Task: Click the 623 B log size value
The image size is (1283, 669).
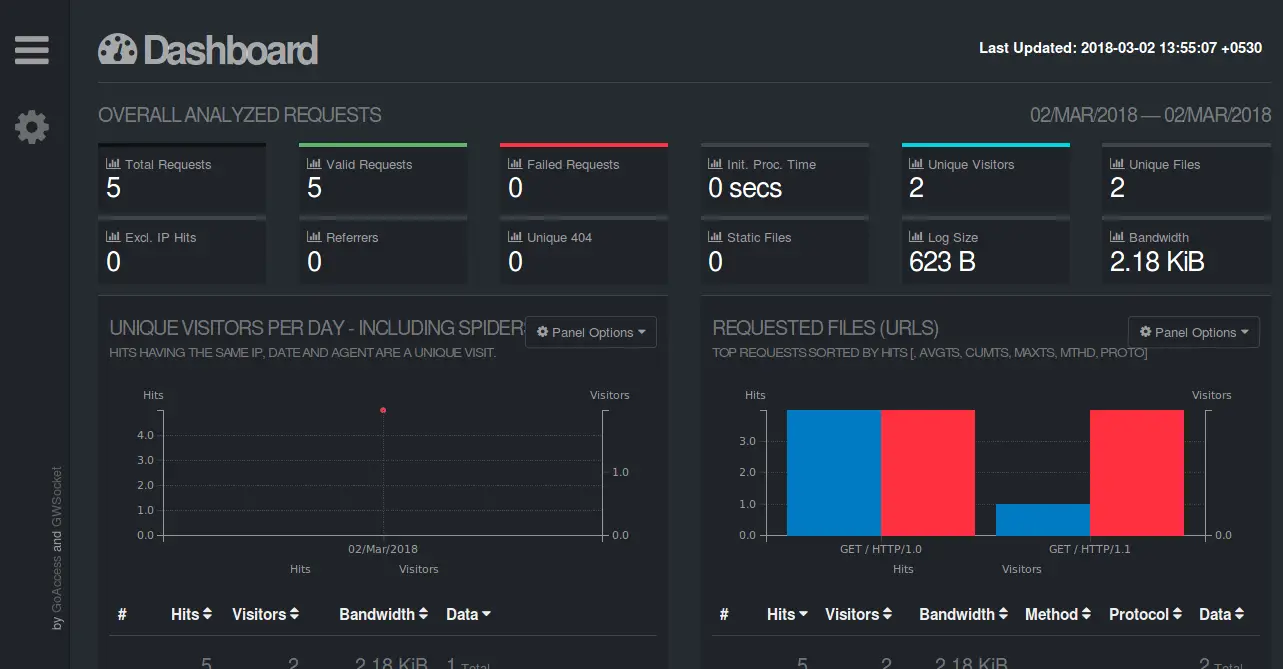Action: pyautogui.click(x=942, y=262)
